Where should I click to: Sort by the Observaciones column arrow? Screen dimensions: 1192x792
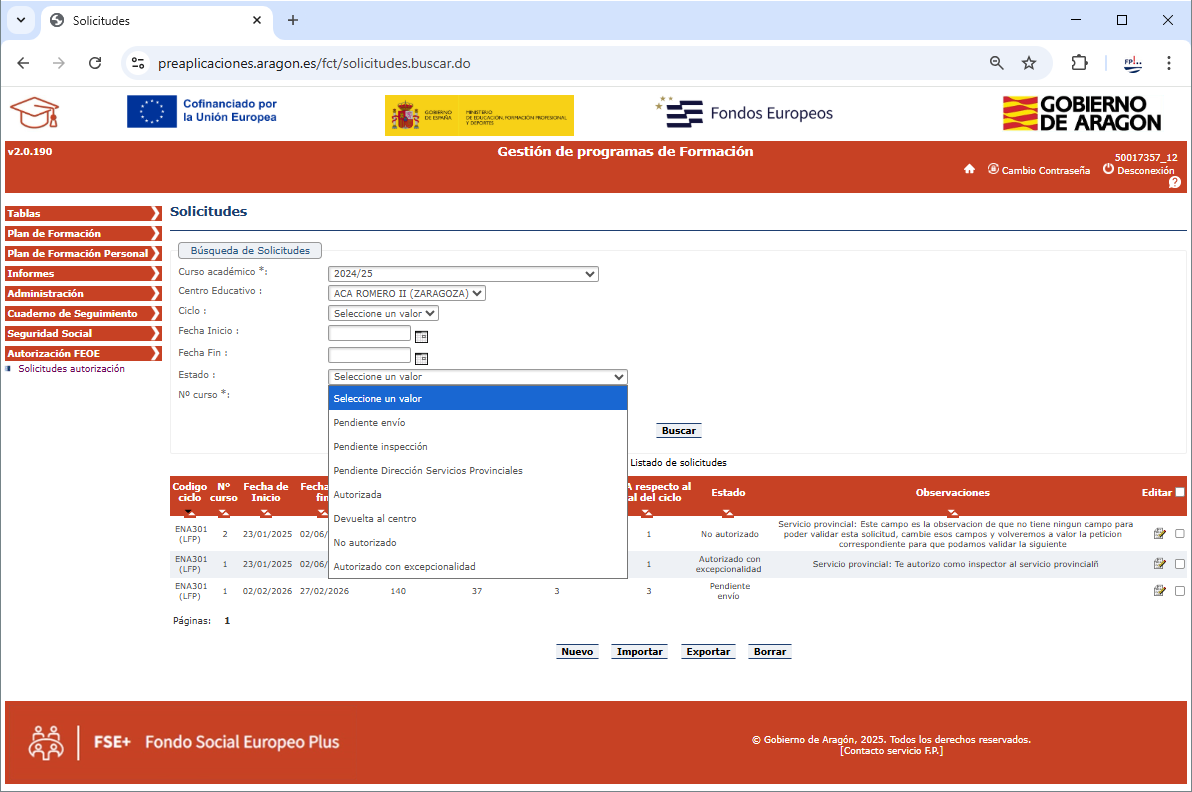(952, 512)
